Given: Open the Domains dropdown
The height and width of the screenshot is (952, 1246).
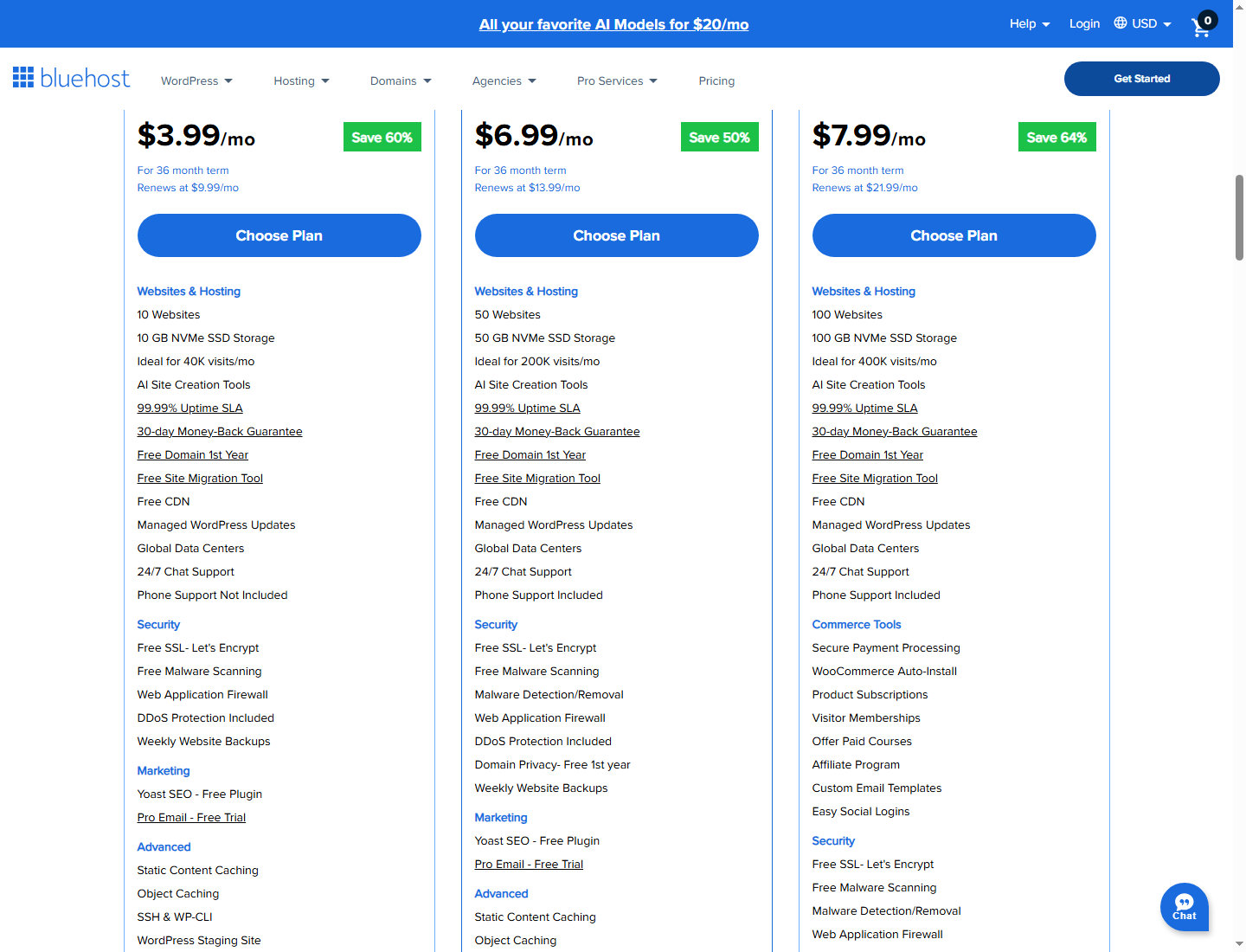Looking at the screenshot, I should point(401,80).
